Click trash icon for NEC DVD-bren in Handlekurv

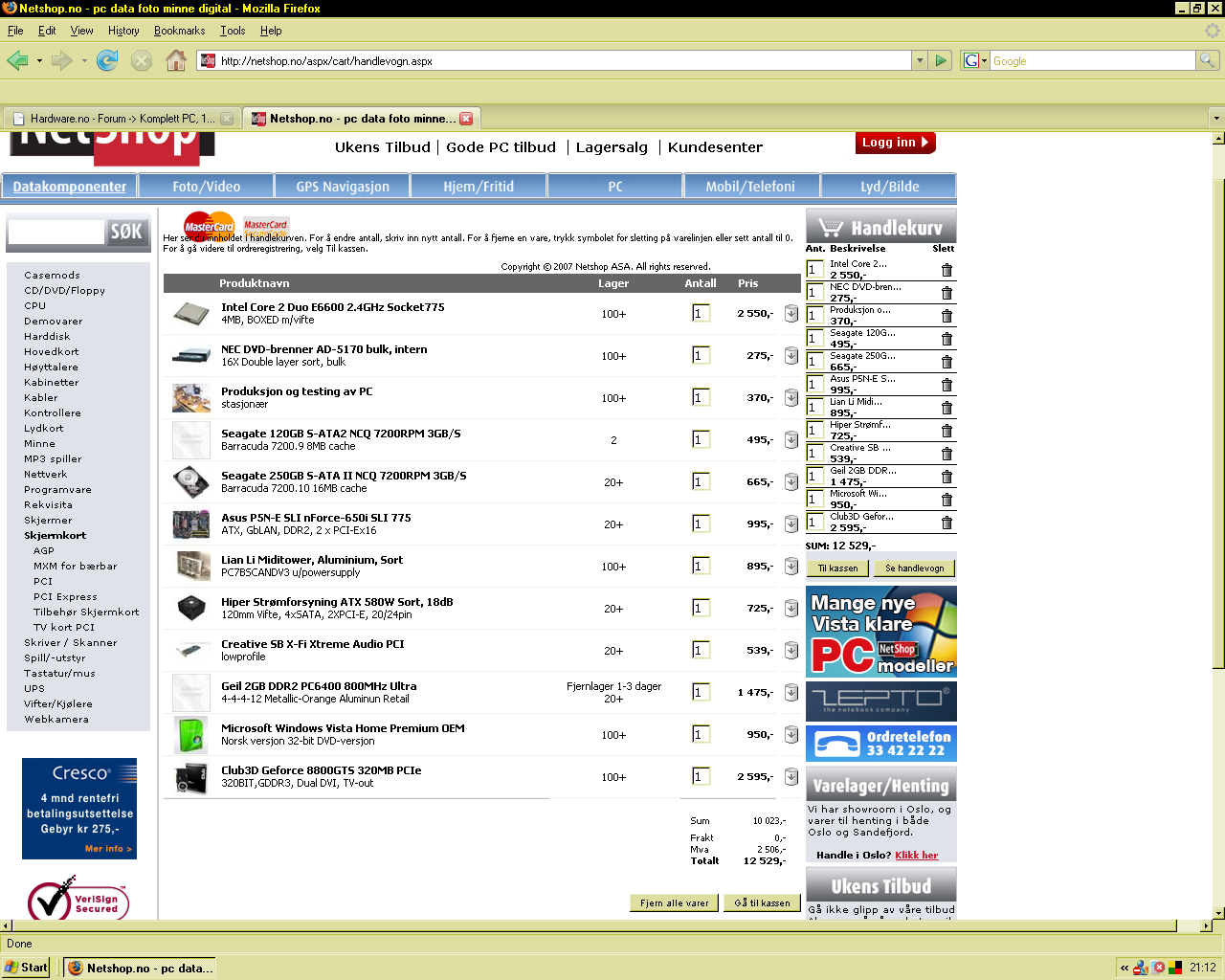pyautogui.click(x=947, y=293)
